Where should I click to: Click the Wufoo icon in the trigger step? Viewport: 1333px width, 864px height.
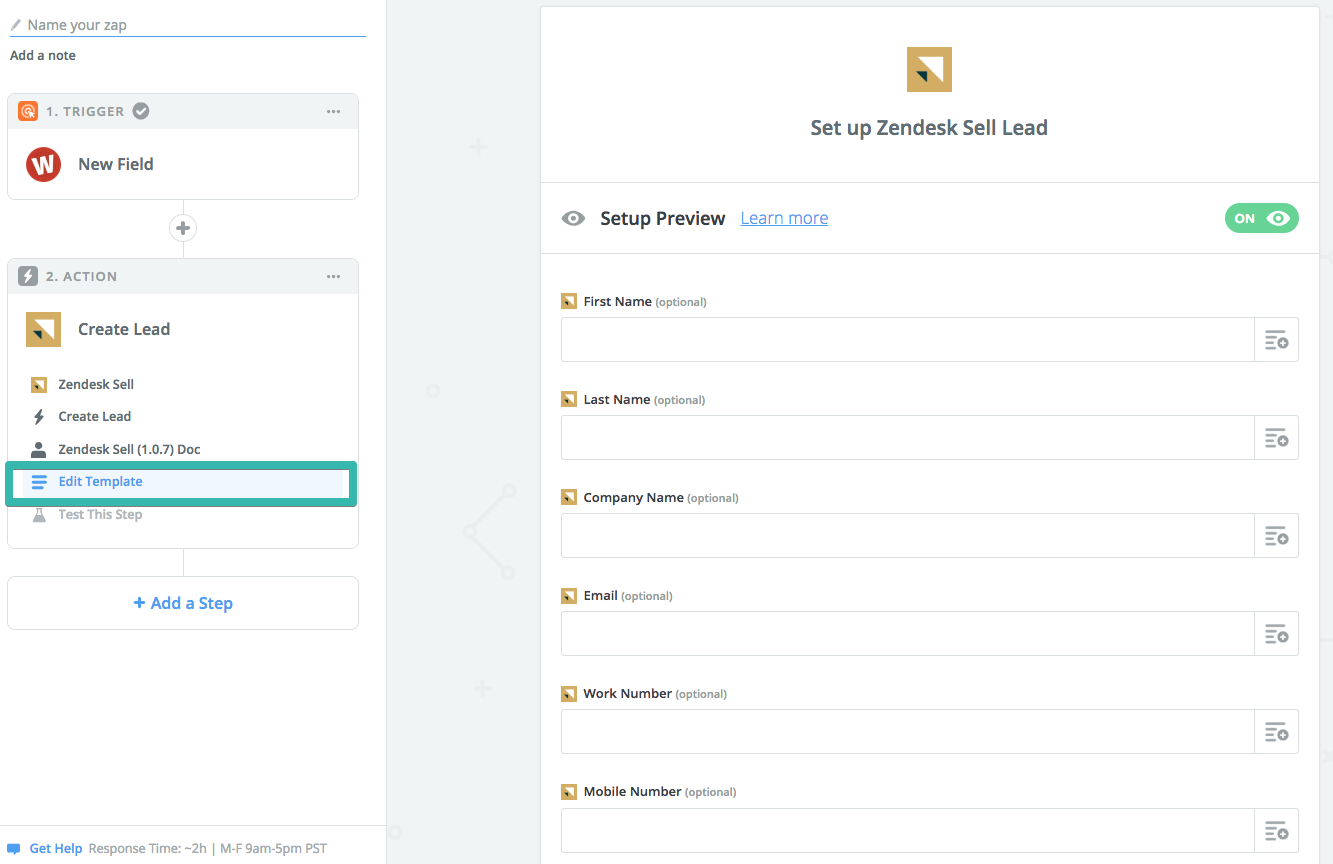[x=43, y=164]
